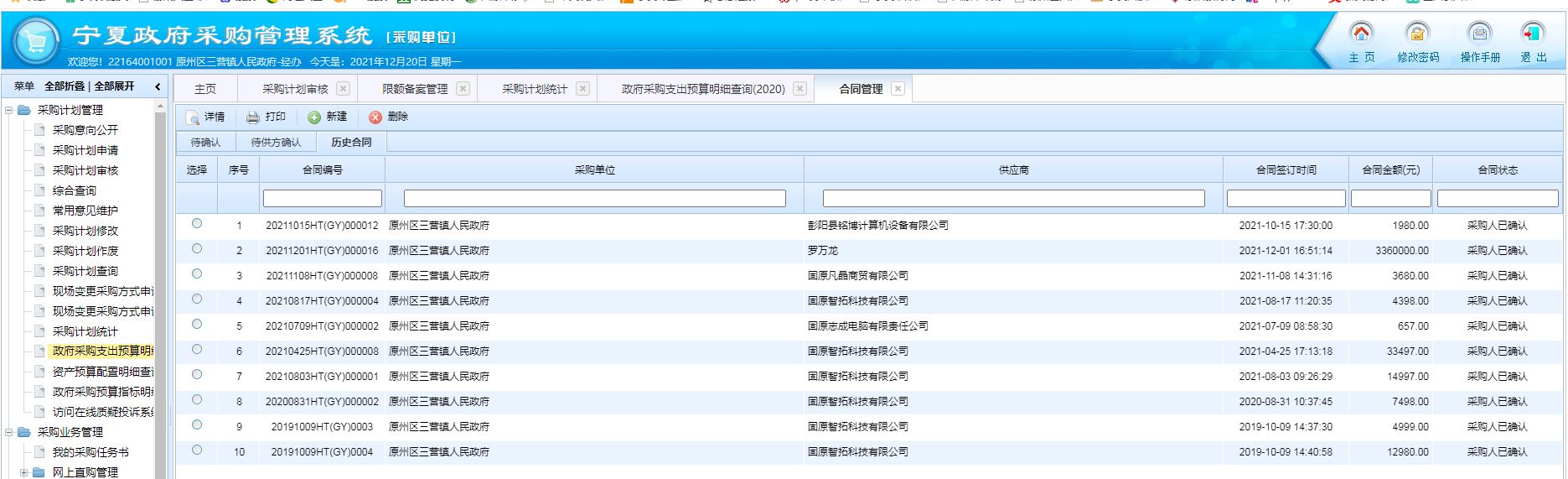The width and height of the screenshot is (1568, 479).
Task: Collapse the 采购业务管理 tree node
Action: [x=9, y=432]
